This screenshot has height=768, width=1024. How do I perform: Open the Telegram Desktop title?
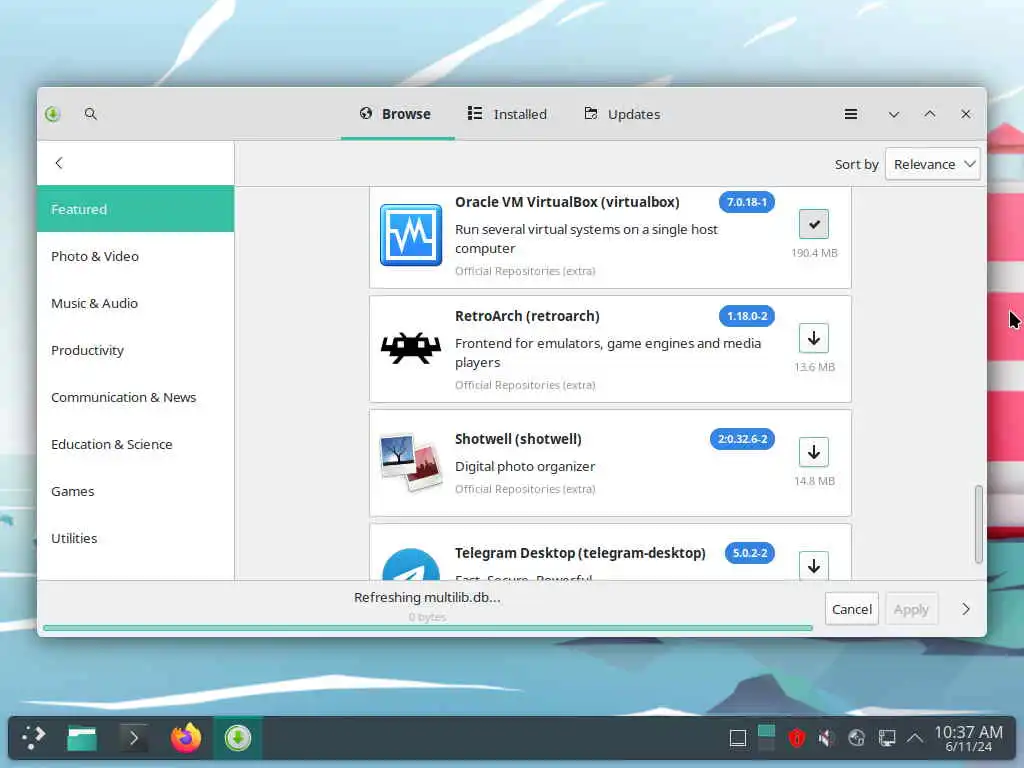coord(580,552)
